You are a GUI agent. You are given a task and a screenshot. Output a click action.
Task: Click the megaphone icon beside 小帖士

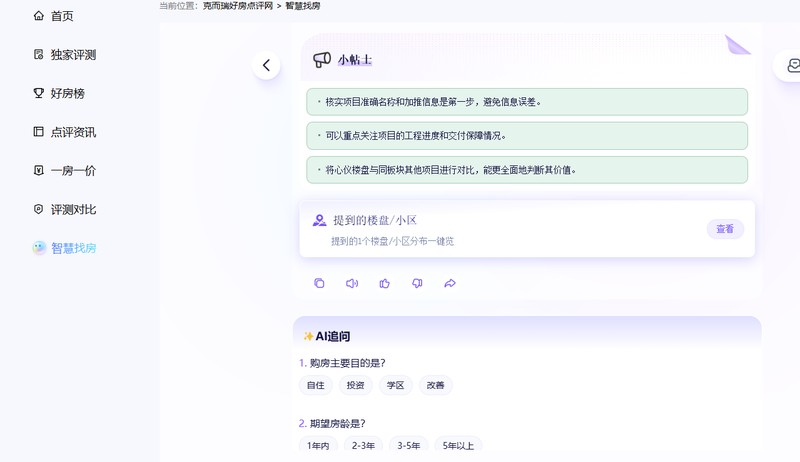point(322,60)
